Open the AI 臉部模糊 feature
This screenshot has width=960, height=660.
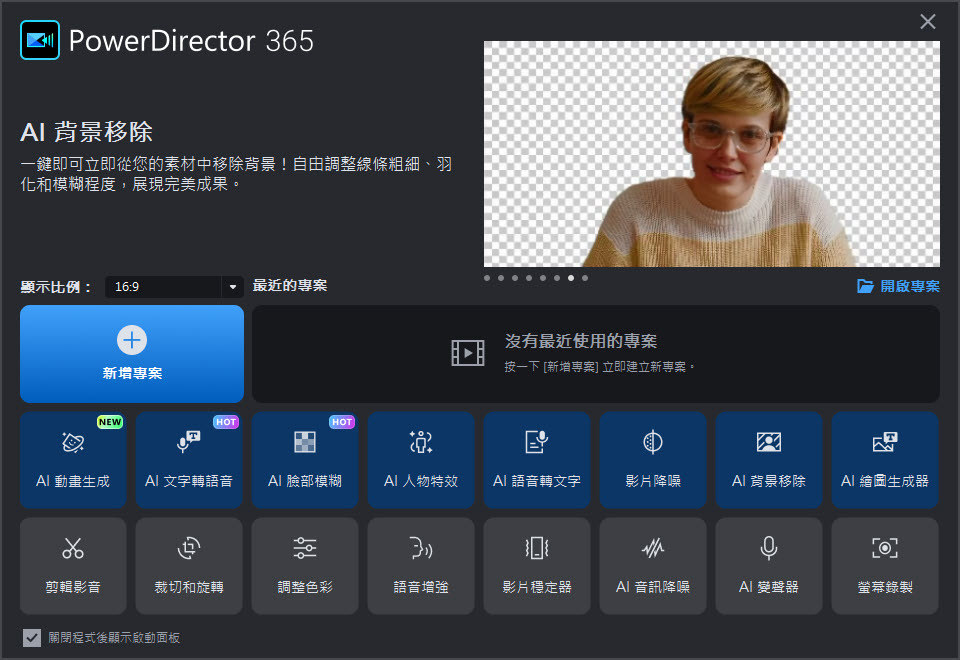[305, 460]
